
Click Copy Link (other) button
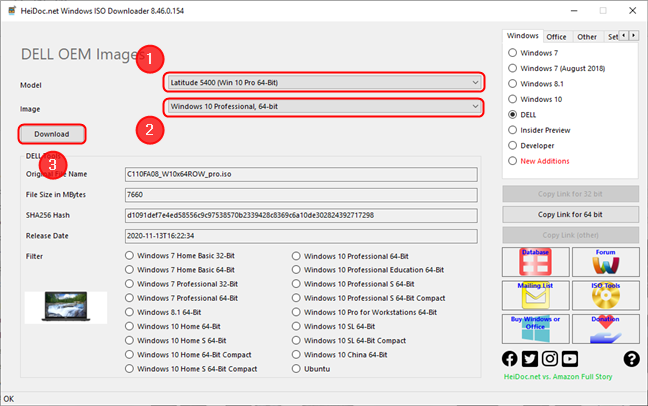click(x=570, y=235)
